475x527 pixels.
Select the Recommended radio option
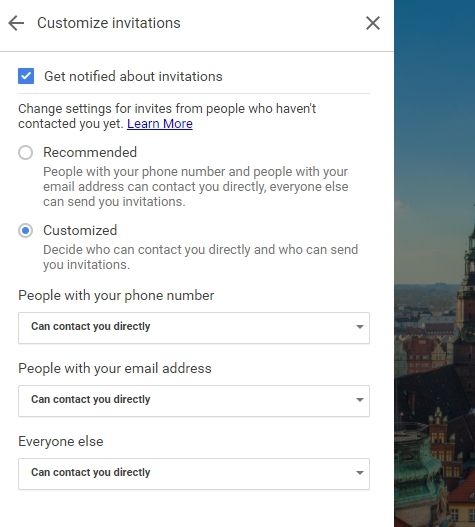[x=26, y=153]
